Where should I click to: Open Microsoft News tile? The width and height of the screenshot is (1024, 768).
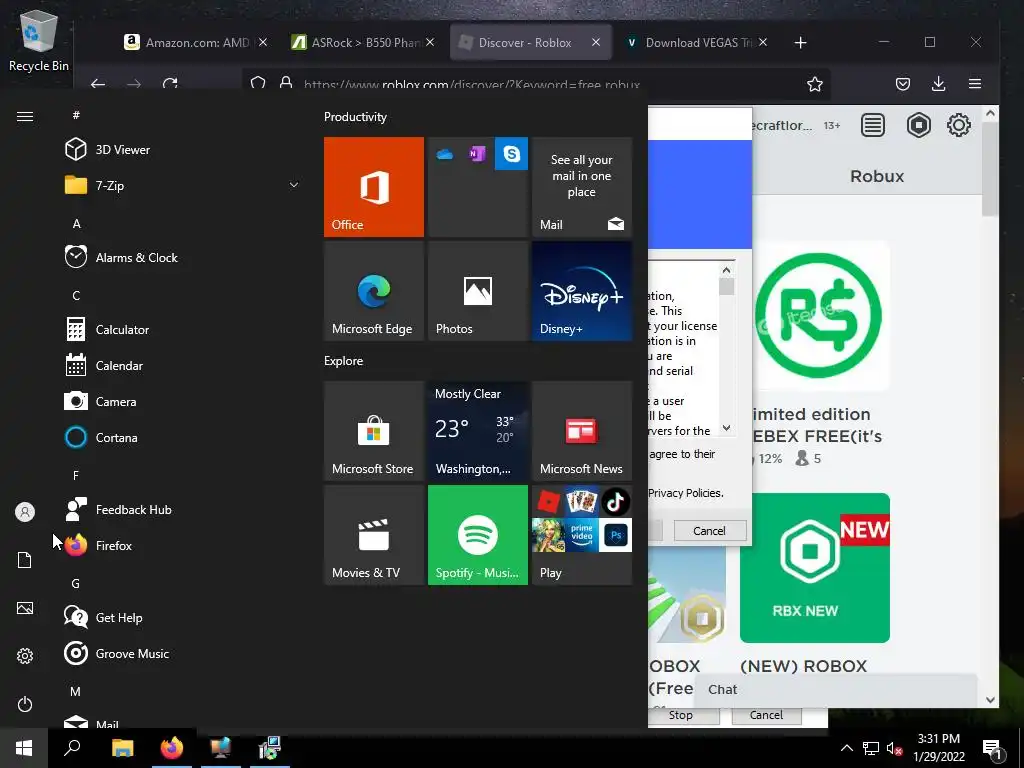point(582,430)
